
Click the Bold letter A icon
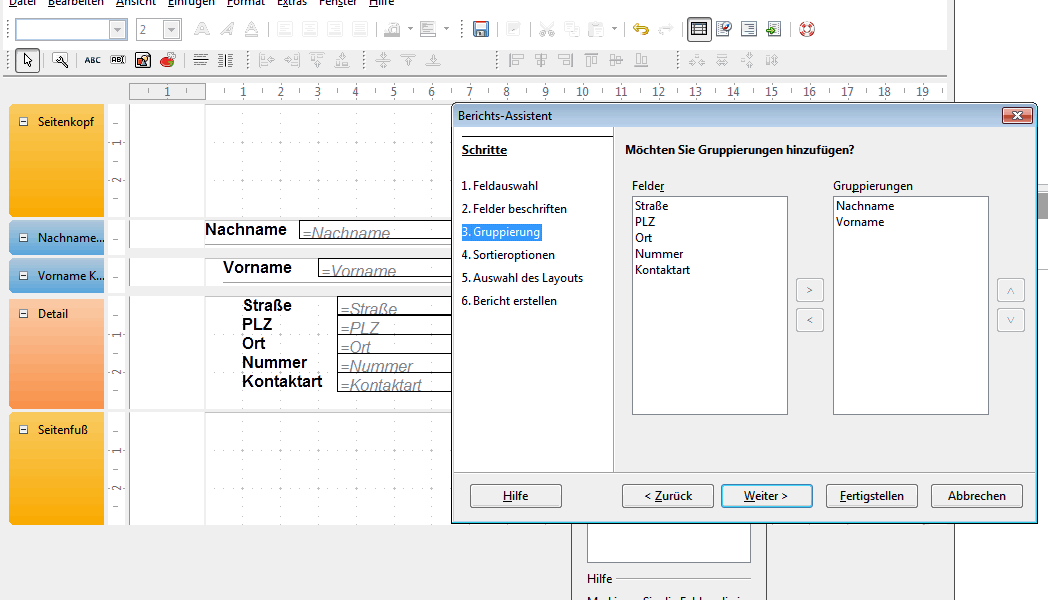pyautogui.click(x=201, y=29)
